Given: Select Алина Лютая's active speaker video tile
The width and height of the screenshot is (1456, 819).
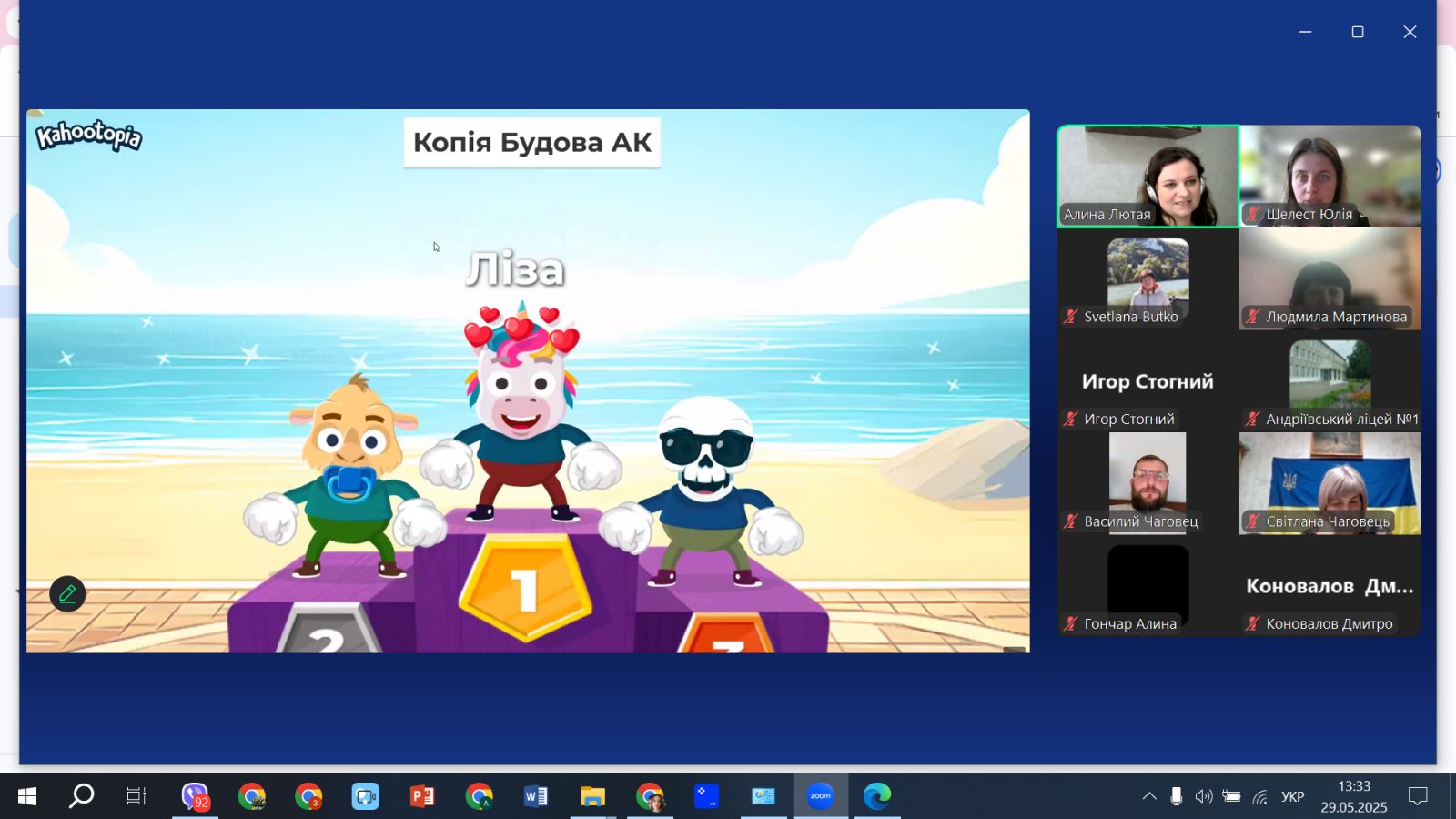Looking at the screenshot, I should (x=1148, y=176).
